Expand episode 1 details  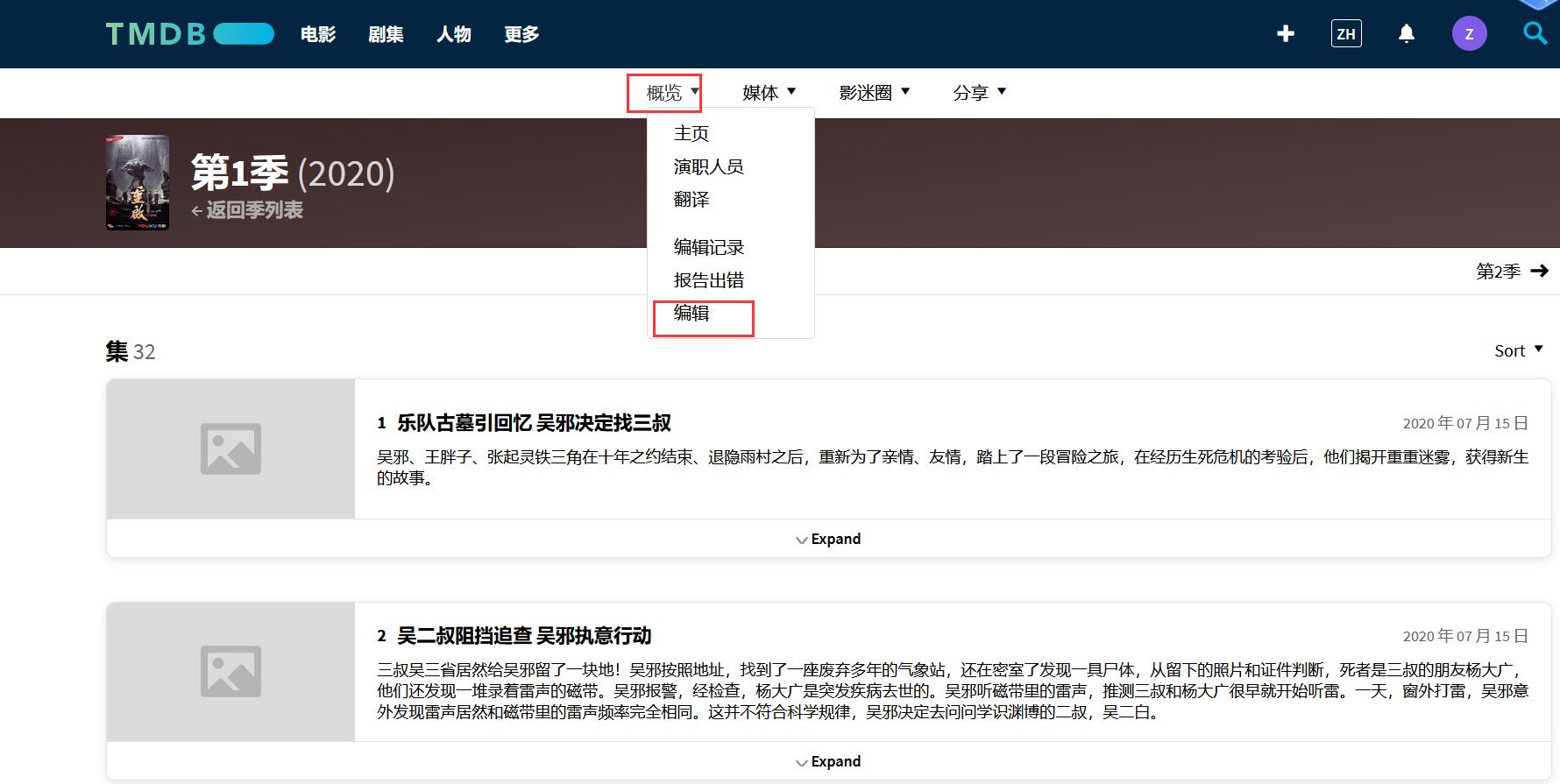pos(828,539)
